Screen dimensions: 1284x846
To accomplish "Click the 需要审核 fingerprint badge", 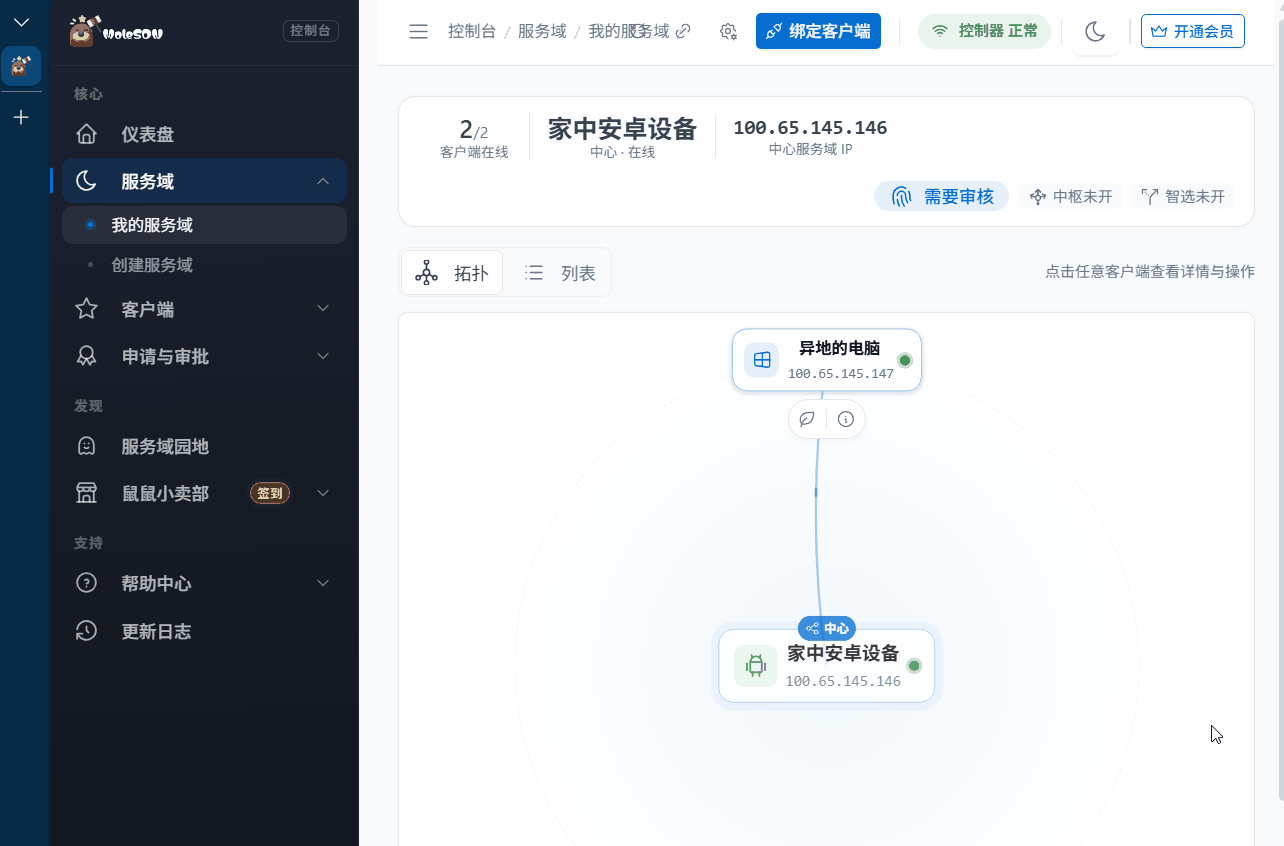I will (x=941, y=196).
